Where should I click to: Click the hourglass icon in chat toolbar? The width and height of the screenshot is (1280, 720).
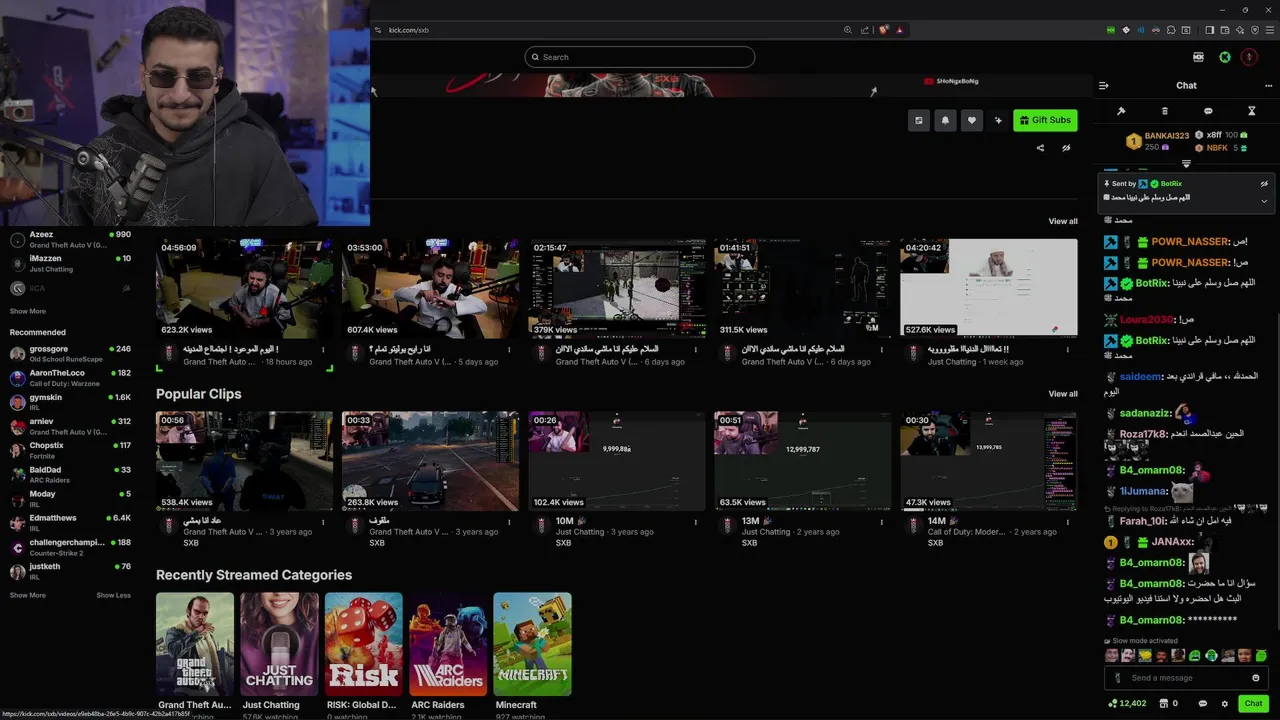1251,111
